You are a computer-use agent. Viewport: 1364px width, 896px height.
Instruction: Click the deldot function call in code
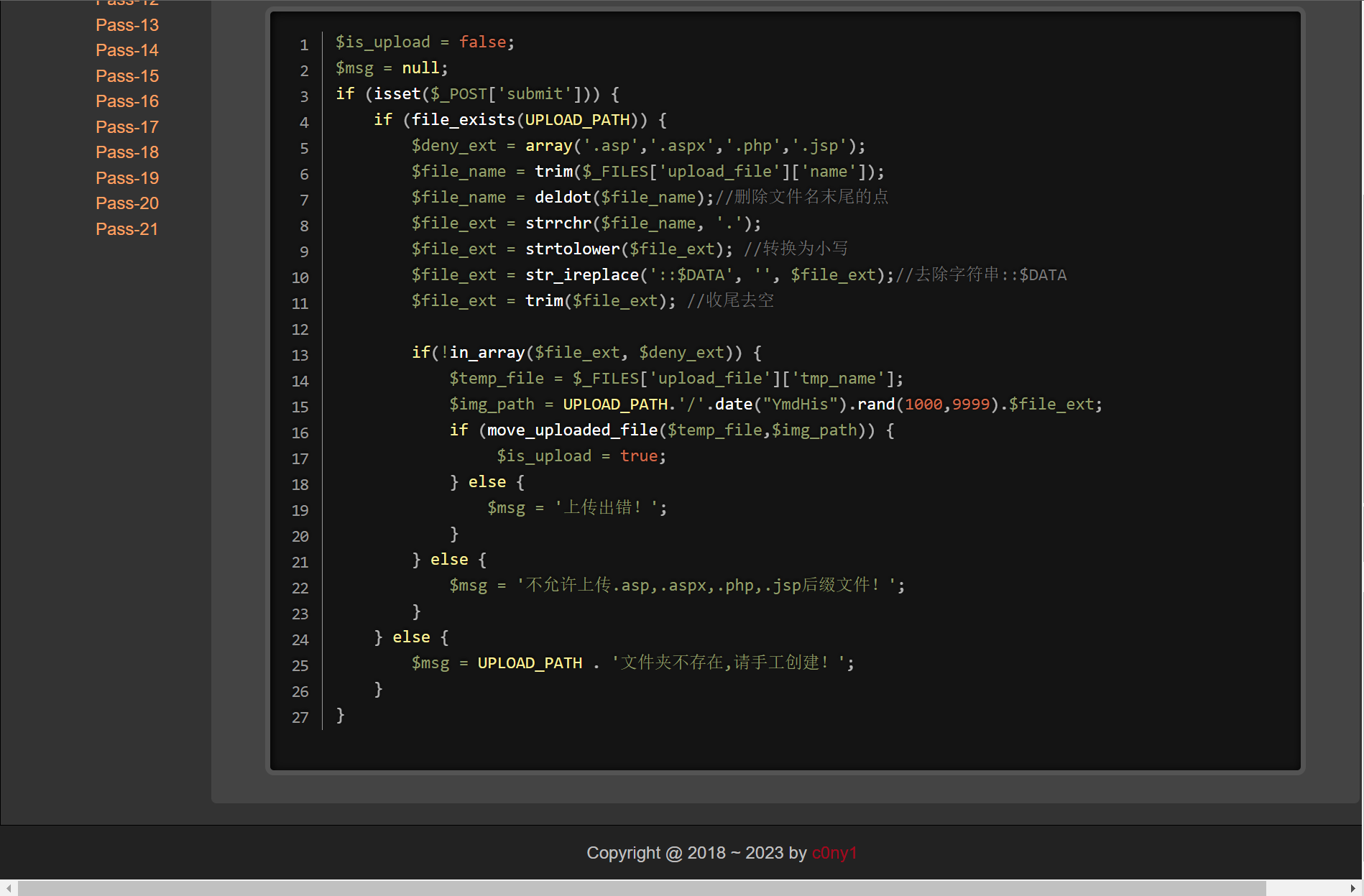click(563, 197)
